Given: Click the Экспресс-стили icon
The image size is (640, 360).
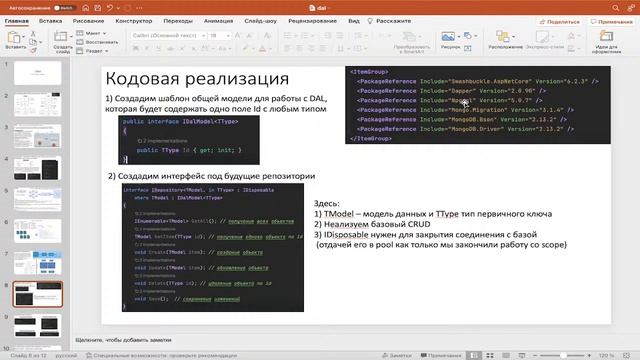Looking at the screenshot, I should coord(542,37).
